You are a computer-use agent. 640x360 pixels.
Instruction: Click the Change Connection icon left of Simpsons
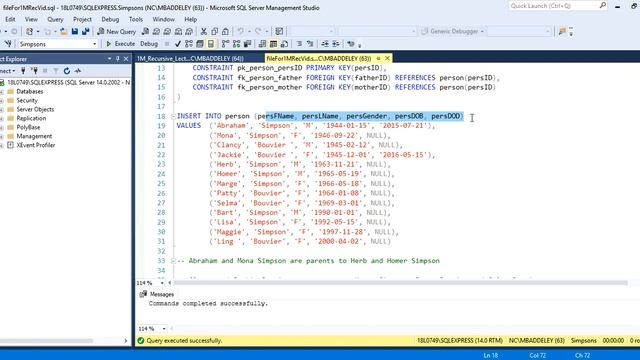[8, 44]
